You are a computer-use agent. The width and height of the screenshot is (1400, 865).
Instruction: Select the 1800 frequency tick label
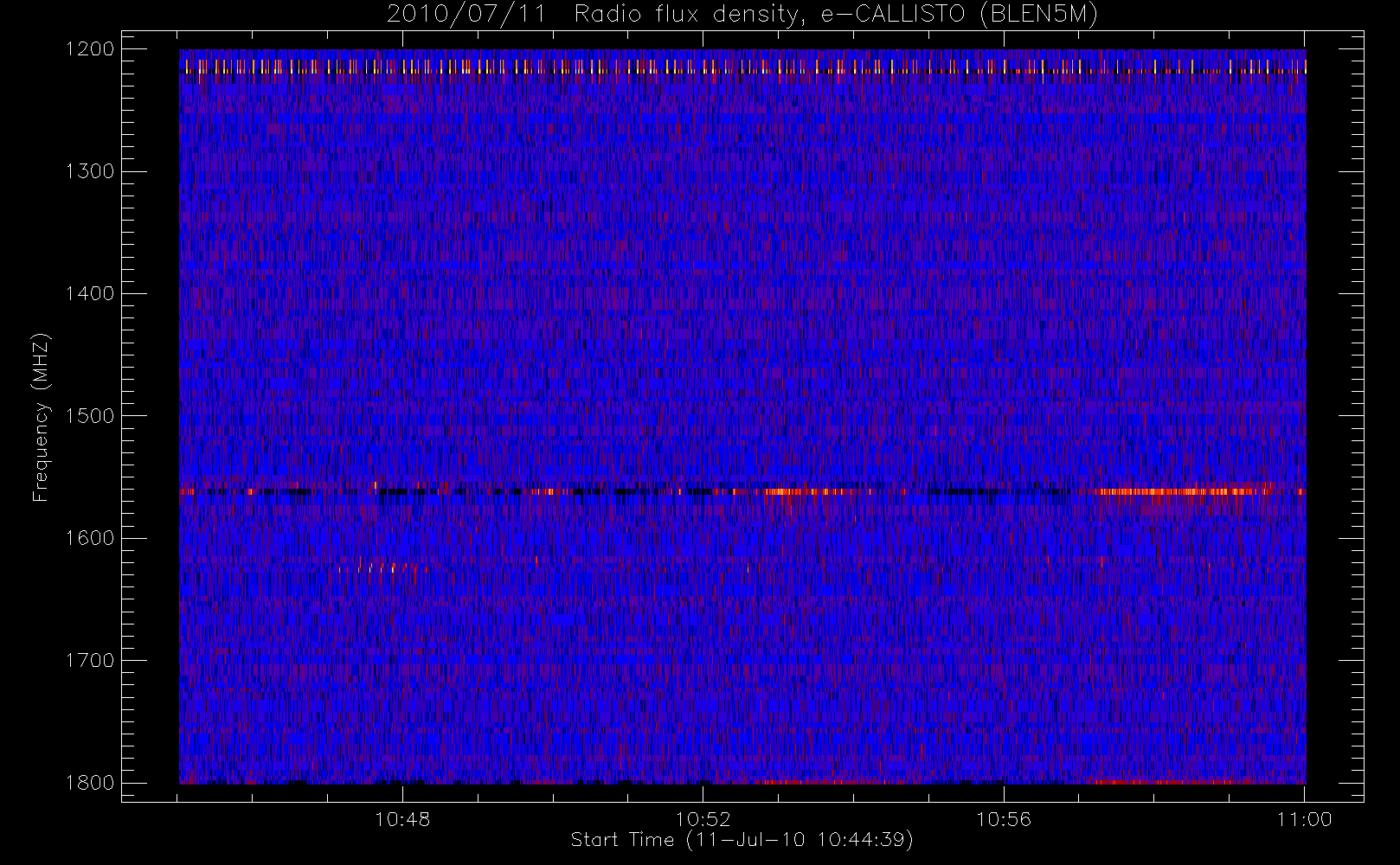(90, 783)
